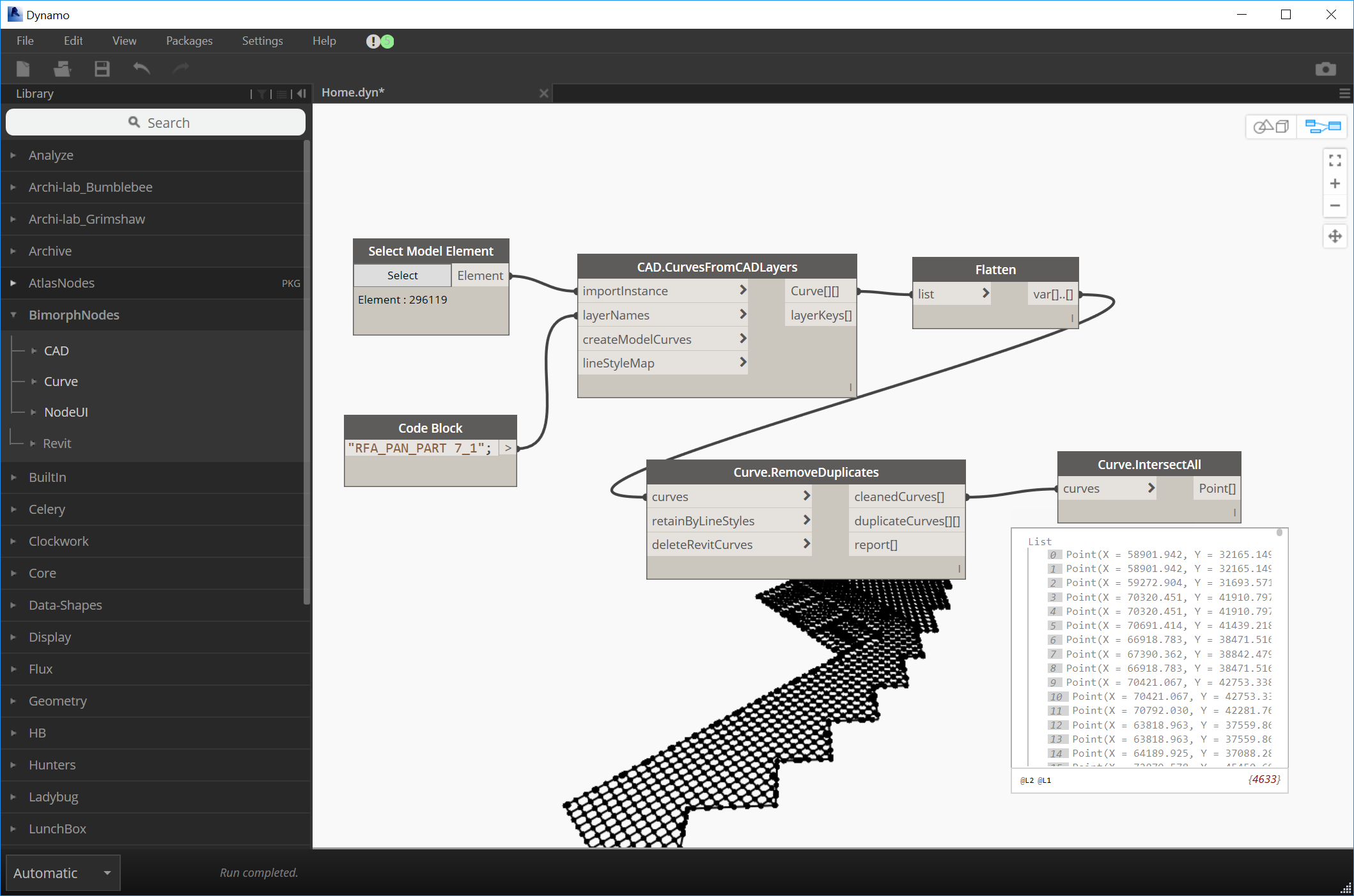Click the Select button on node
The height and width of the screenshot is (896, 1354).
pyautogui.click(x=402, y=275)
